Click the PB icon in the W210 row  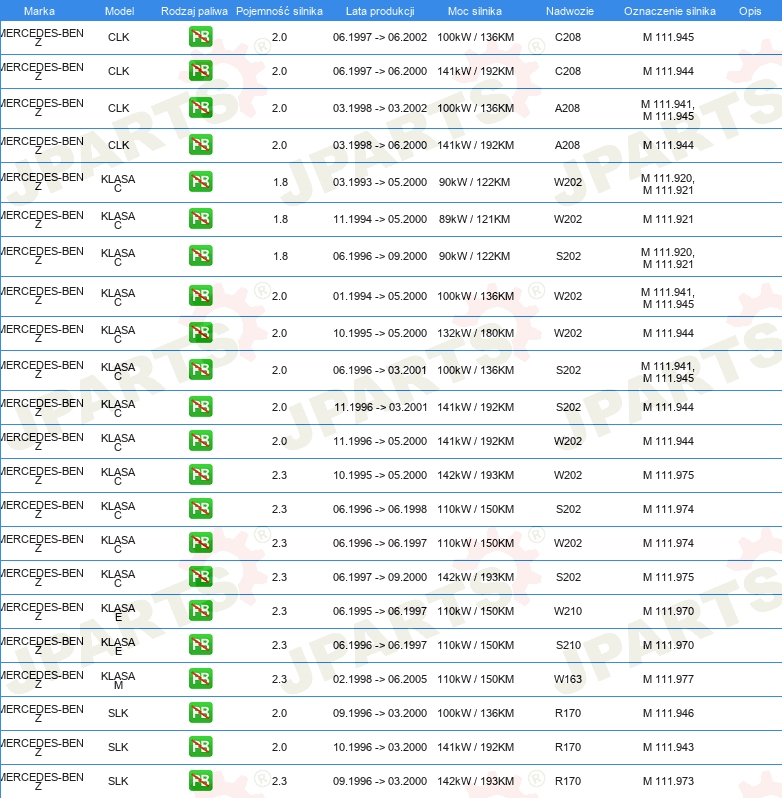(200, 611)
